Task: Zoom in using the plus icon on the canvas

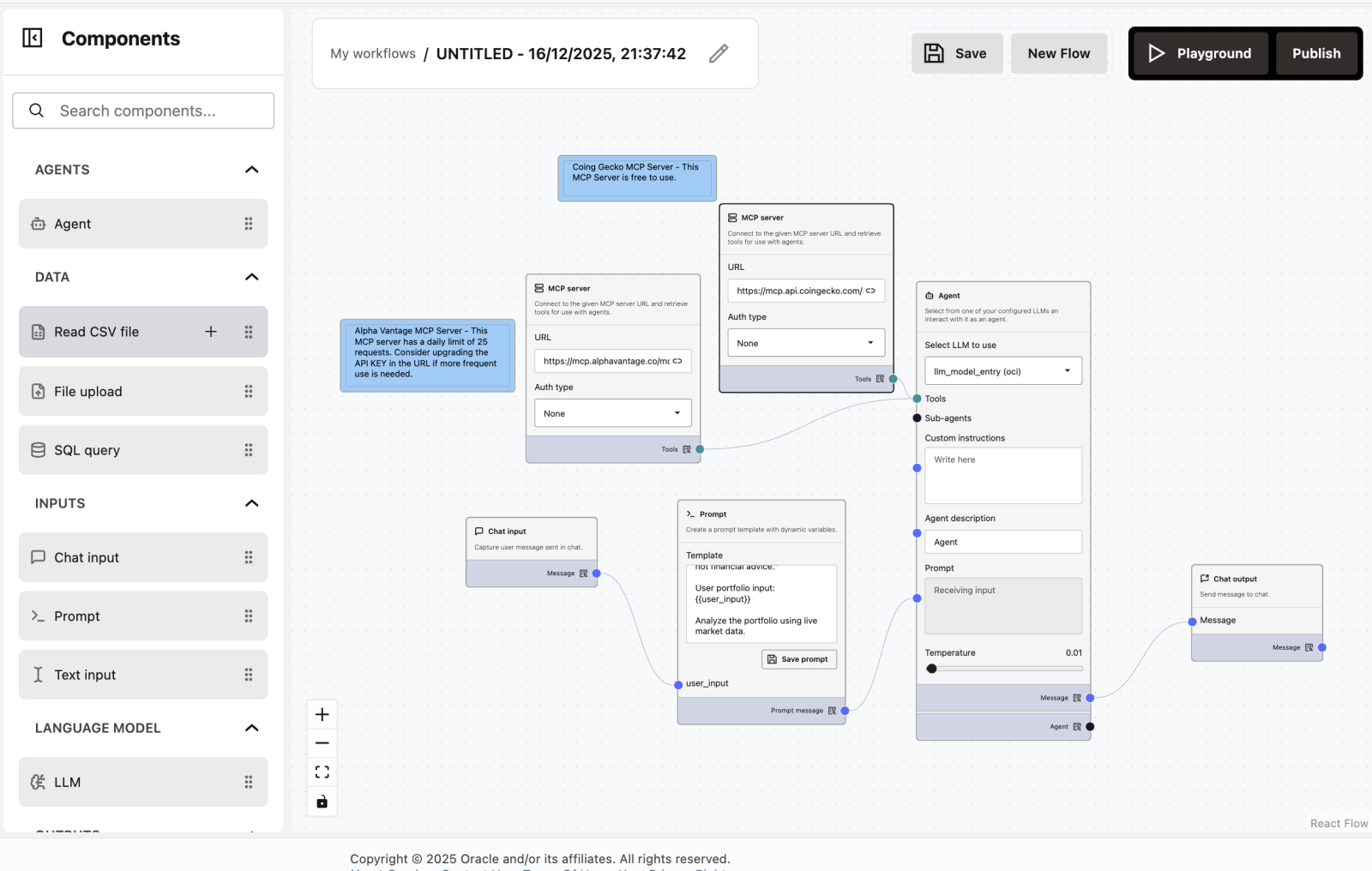Action: 322,713
